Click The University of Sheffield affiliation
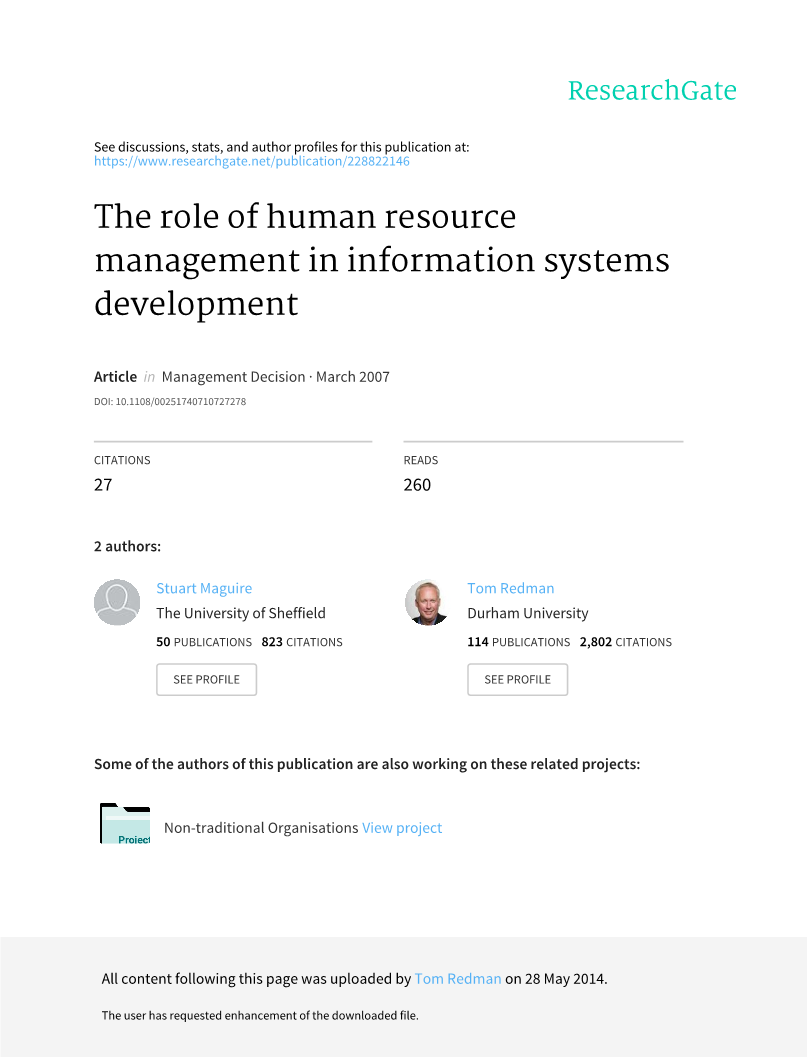This screenshot has width=807, height=1057. (x=241, y=613)
